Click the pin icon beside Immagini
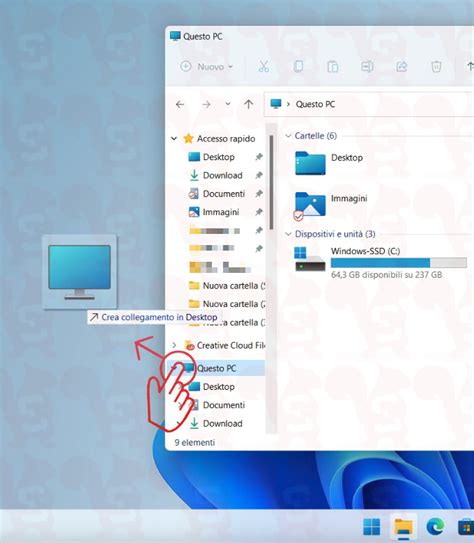 coord(259,212)
